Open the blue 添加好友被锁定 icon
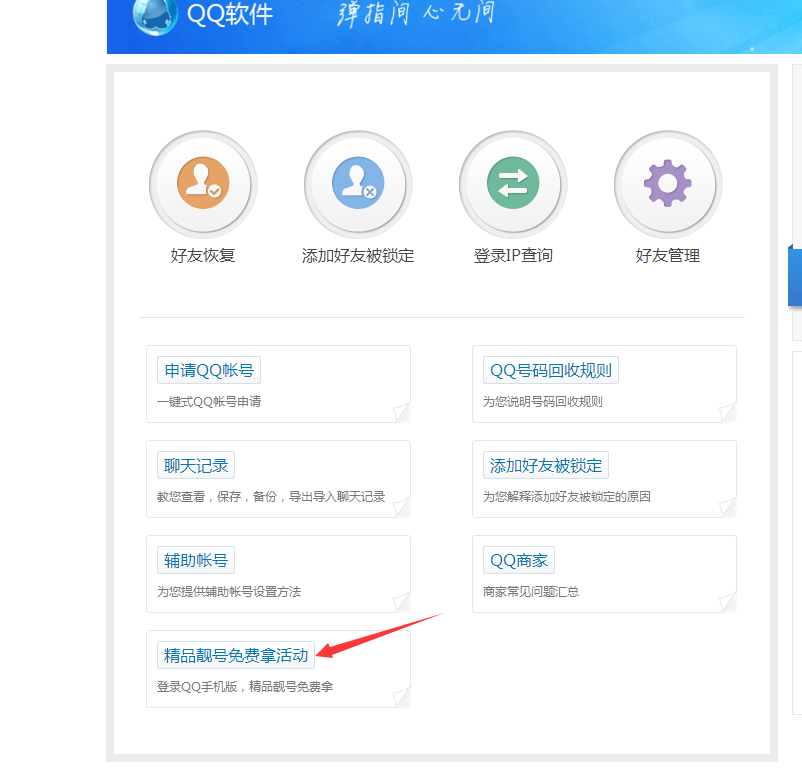Screen dimensions: 802x772 (358, 183)
